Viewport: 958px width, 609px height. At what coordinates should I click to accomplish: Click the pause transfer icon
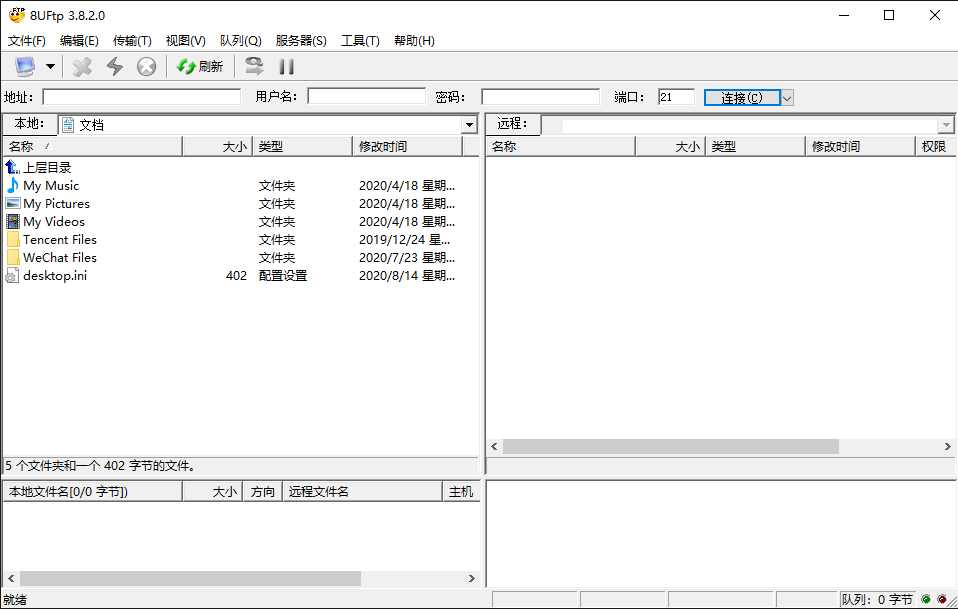coord(287,67)
